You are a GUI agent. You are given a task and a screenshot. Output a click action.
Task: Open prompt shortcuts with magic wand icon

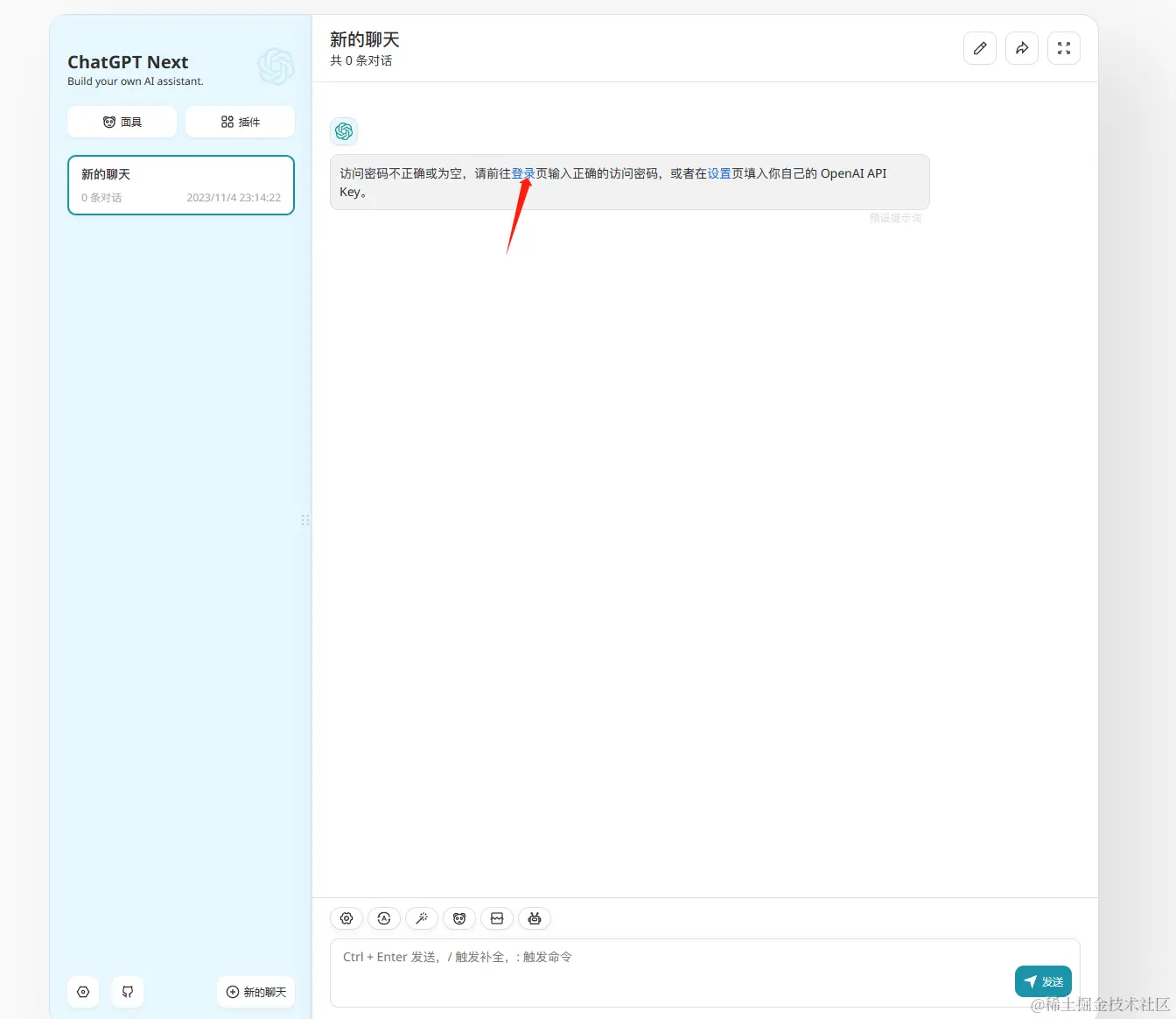[x=422, y=918]
